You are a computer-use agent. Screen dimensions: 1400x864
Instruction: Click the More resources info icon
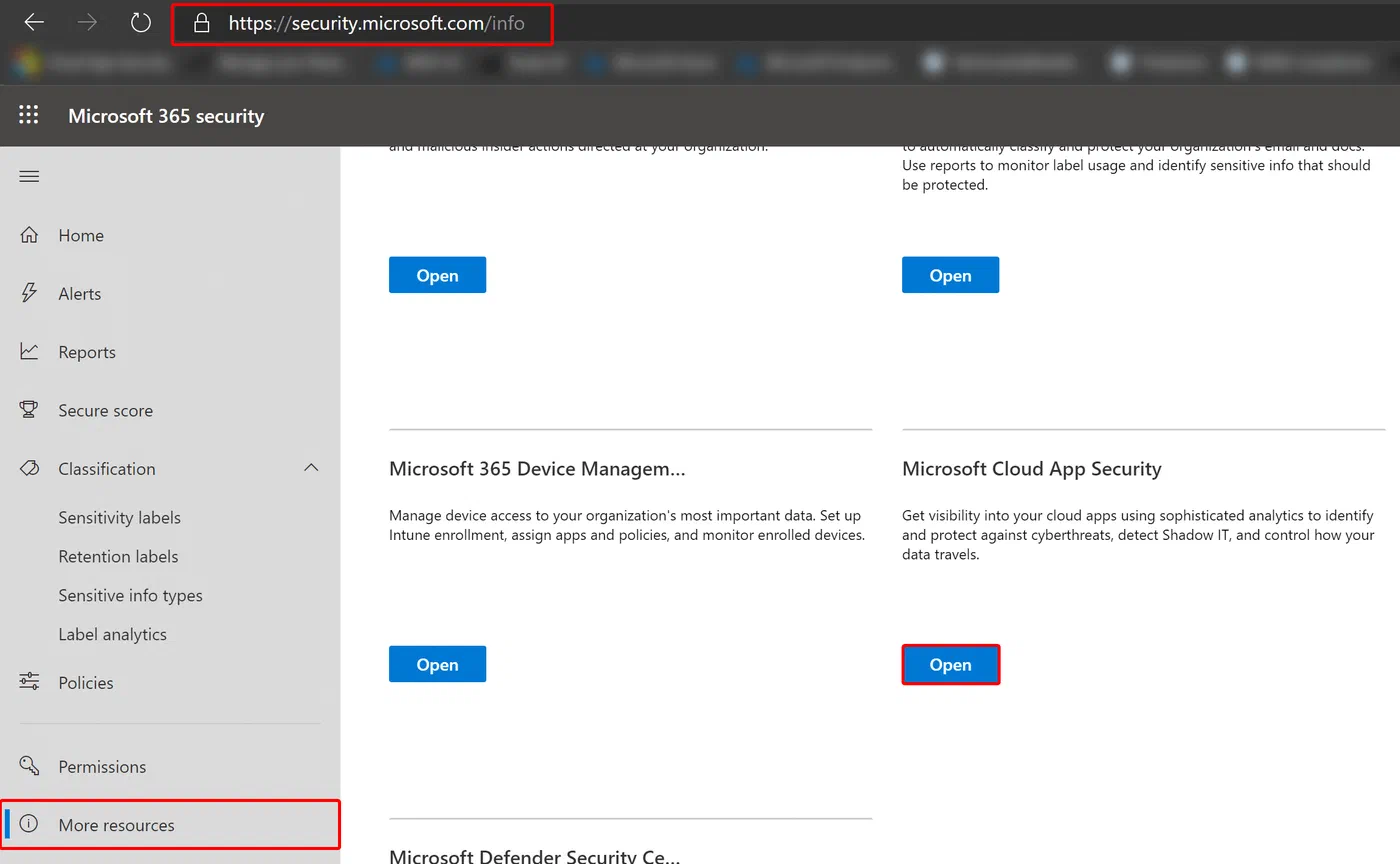(x=29, y=824)
